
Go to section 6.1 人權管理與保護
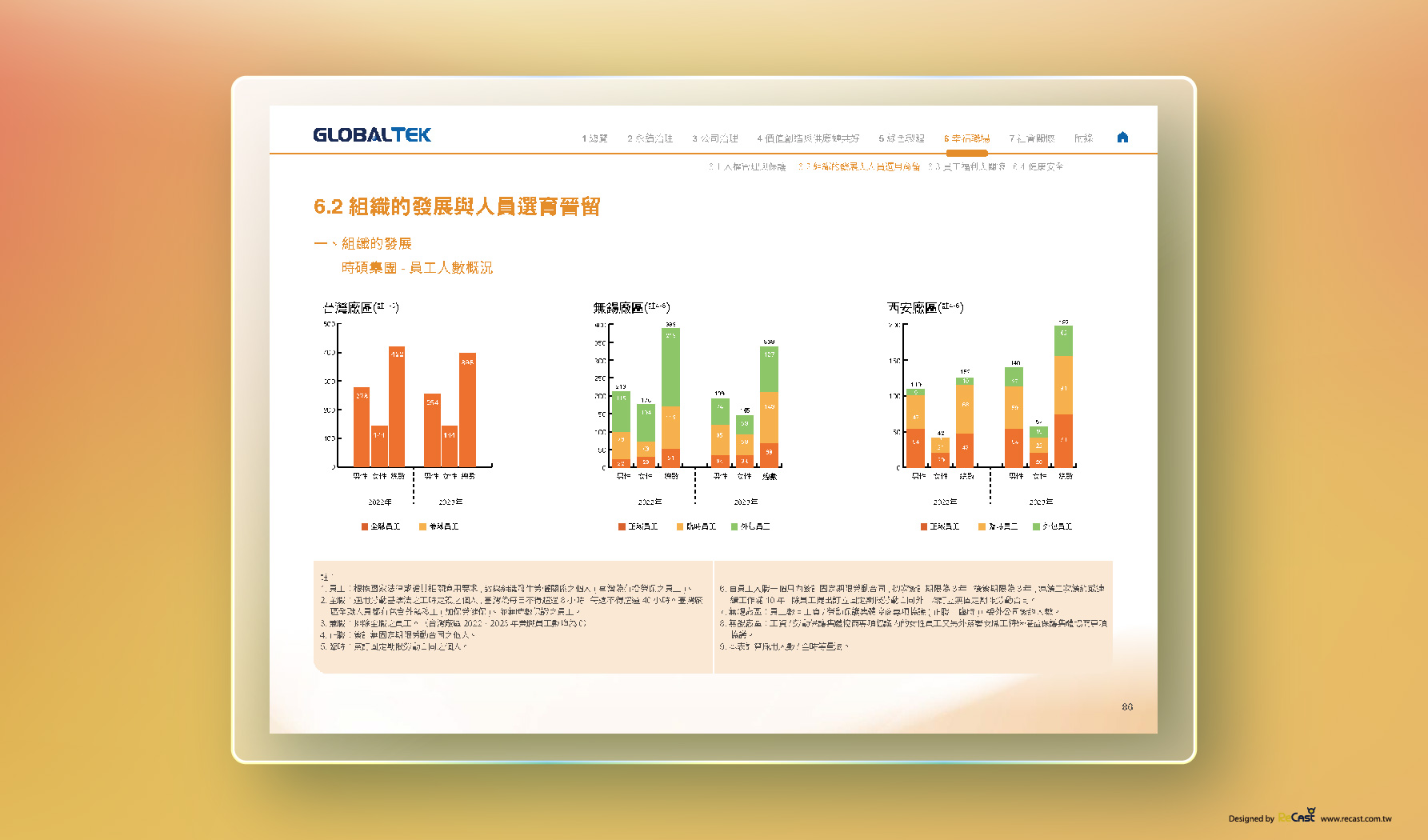[x=746, y=166]
